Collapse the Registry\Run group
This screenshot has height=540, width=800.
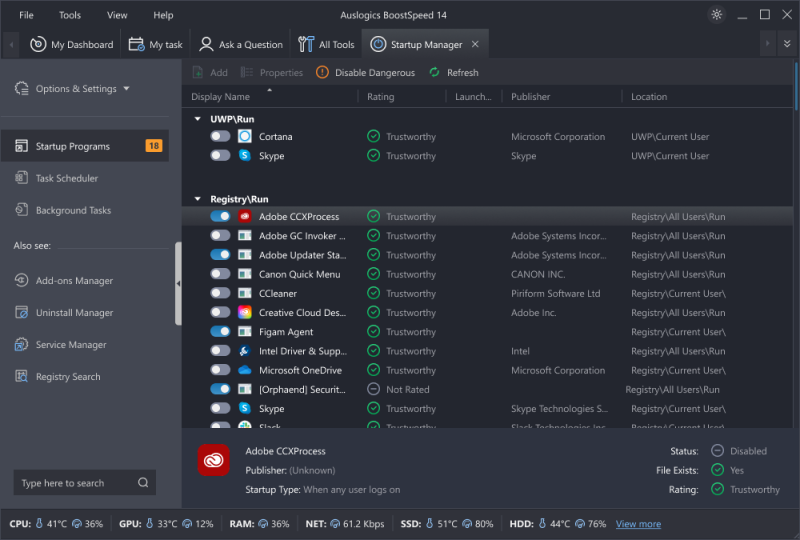point(197,199)
